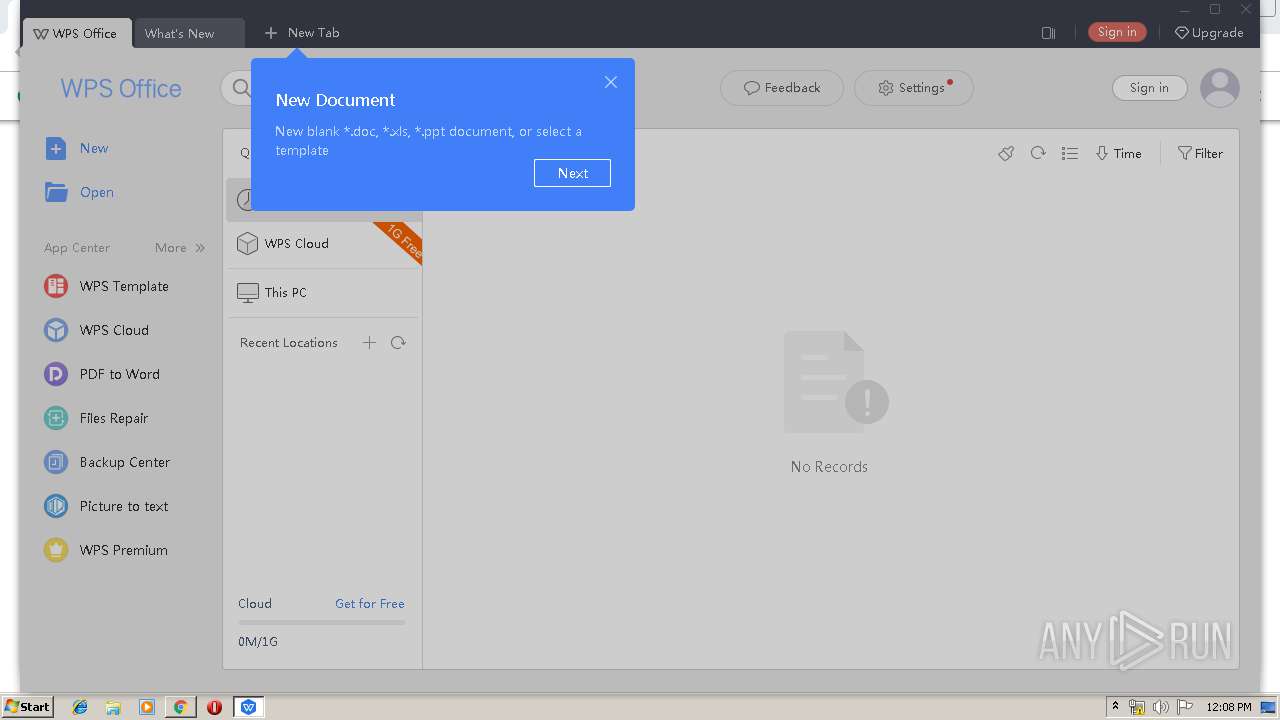Image resolution: width=1280 pixels, height=720 pixels.
Task: Create a New document from sidebar
Action: point(77,148)
